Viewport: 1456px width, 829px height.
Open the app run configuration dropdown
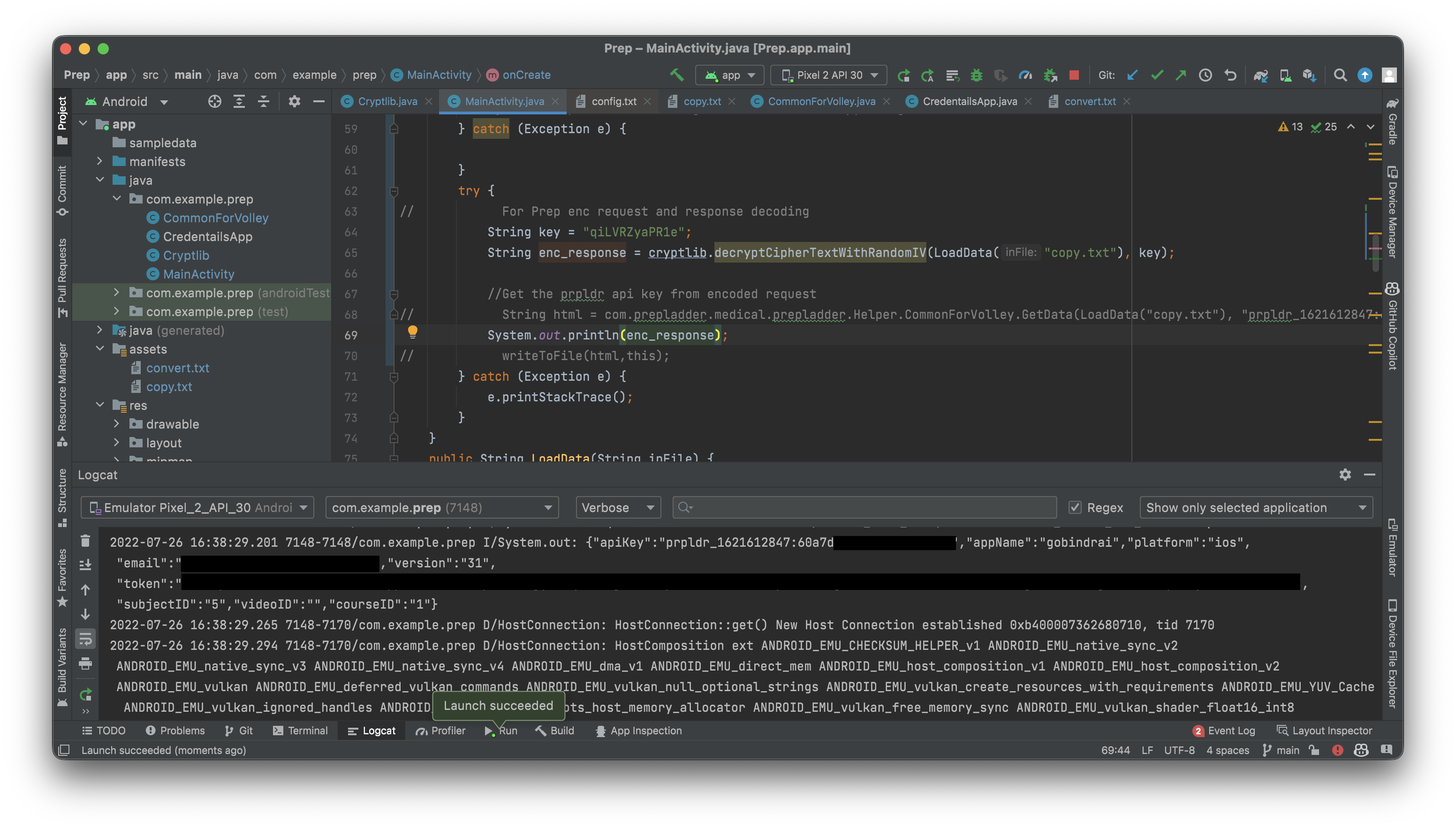click(x=730, y=75)
